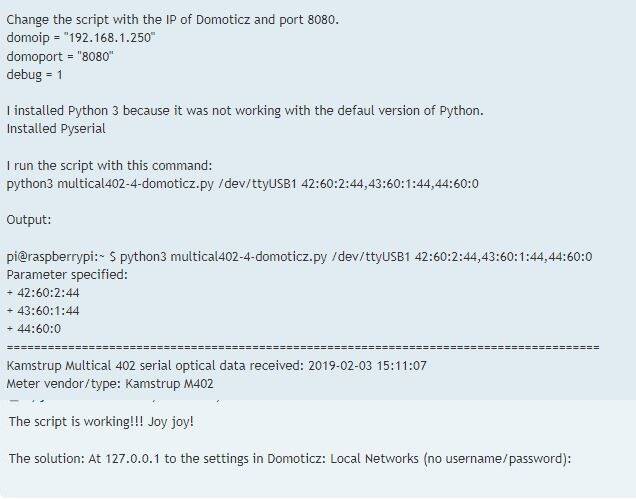Viewport: 636px width, 499px height.
Task: Click the pi@raspberrypi prompt line
Action: 299,257
